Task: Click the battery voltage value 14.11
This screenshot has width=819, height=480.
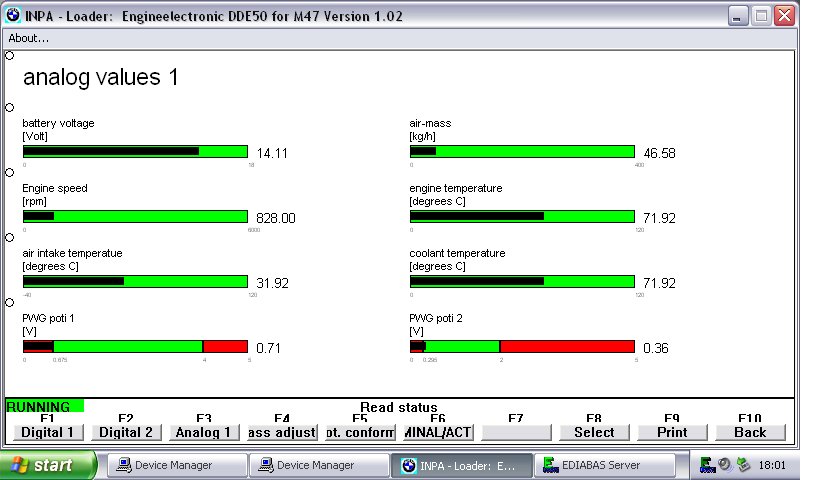Action: [x=272, y=153]
